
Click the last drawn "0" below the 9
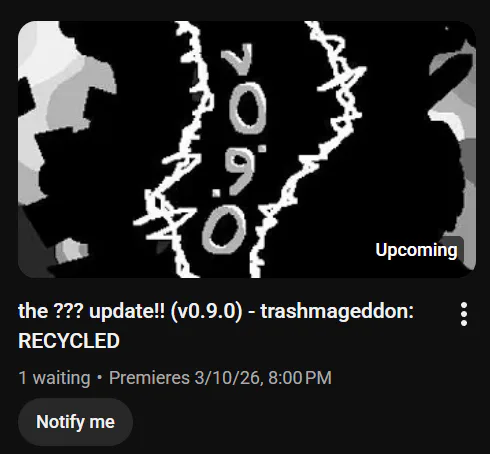[x=224, y=231]
